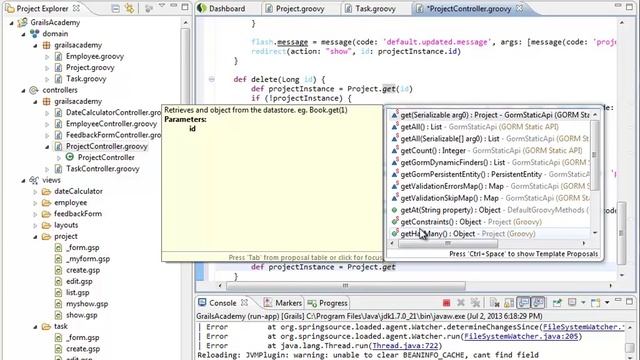Image resolution: width=640 pixels, height=360 pixels.
Task: Click the Markers tab icon
Action: tap(268, 303)
